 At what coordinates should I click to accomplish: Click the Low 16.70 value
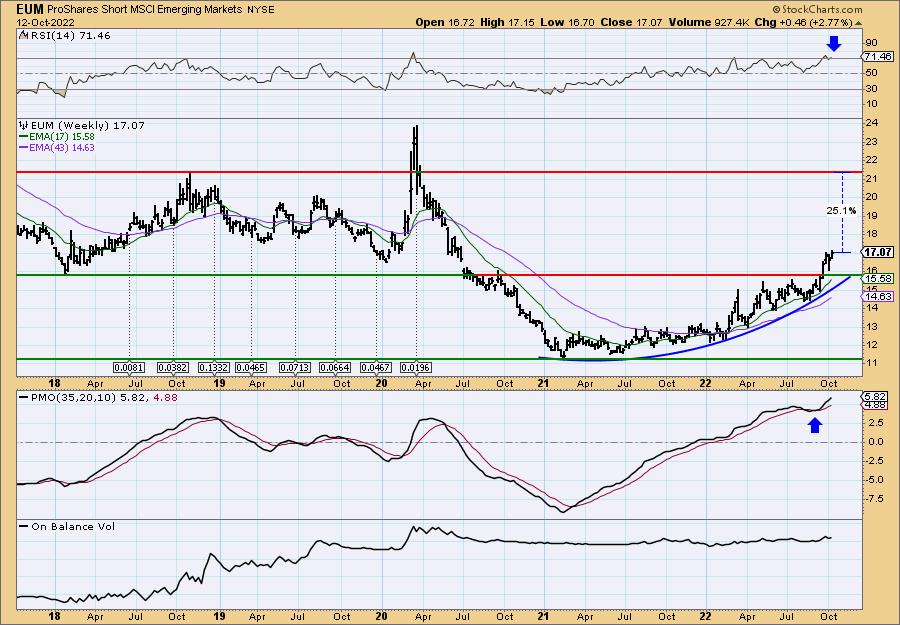pyautogui.click(x=568, y=22)
